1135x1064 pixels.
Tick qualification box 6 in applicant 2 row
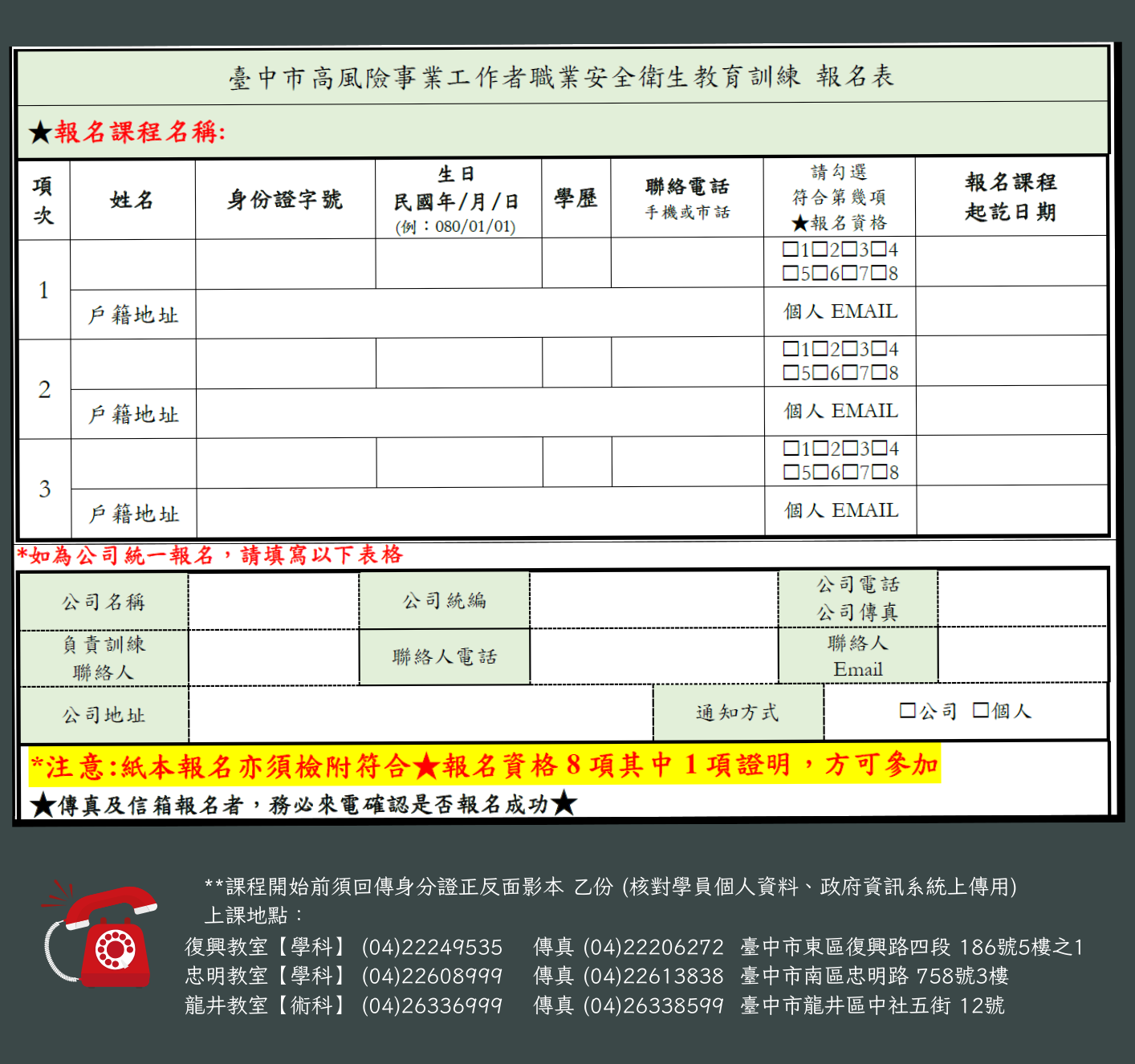(820, 373)
